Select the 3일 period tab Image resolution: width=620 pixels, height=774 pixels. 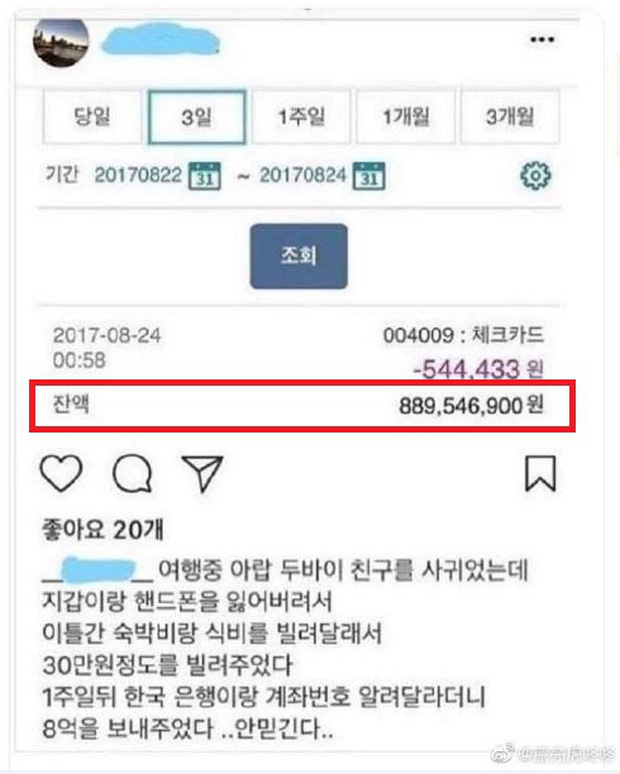point(197,117)
